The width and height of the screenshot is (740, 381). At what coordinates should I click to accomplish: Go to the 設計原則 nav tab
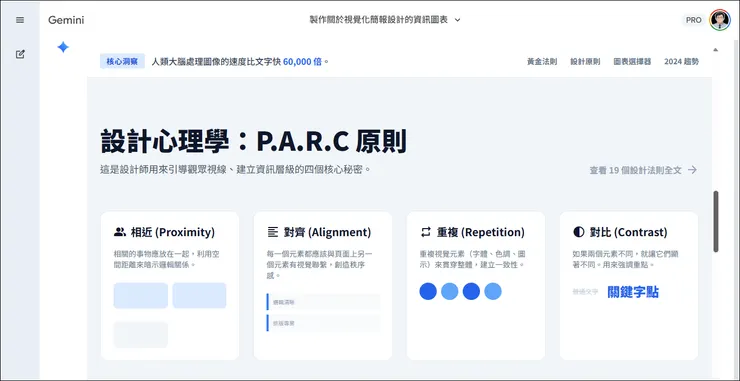click(x=585, y=62)
